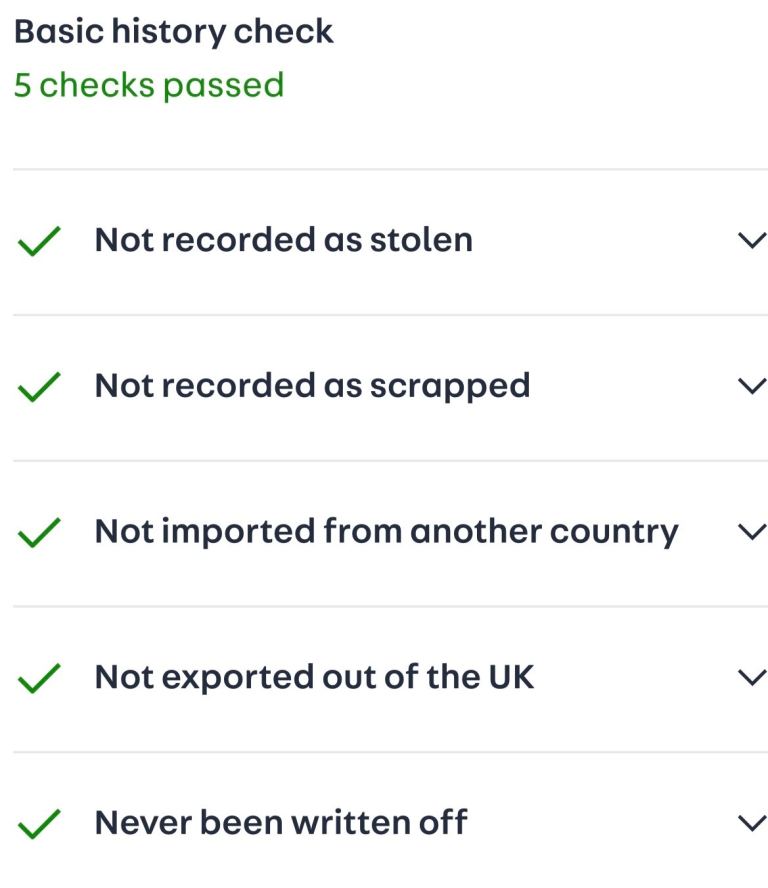The image size is (768, 888).
Task: Tap green check next to Never been written off
Action: click(x=40, y=825)
